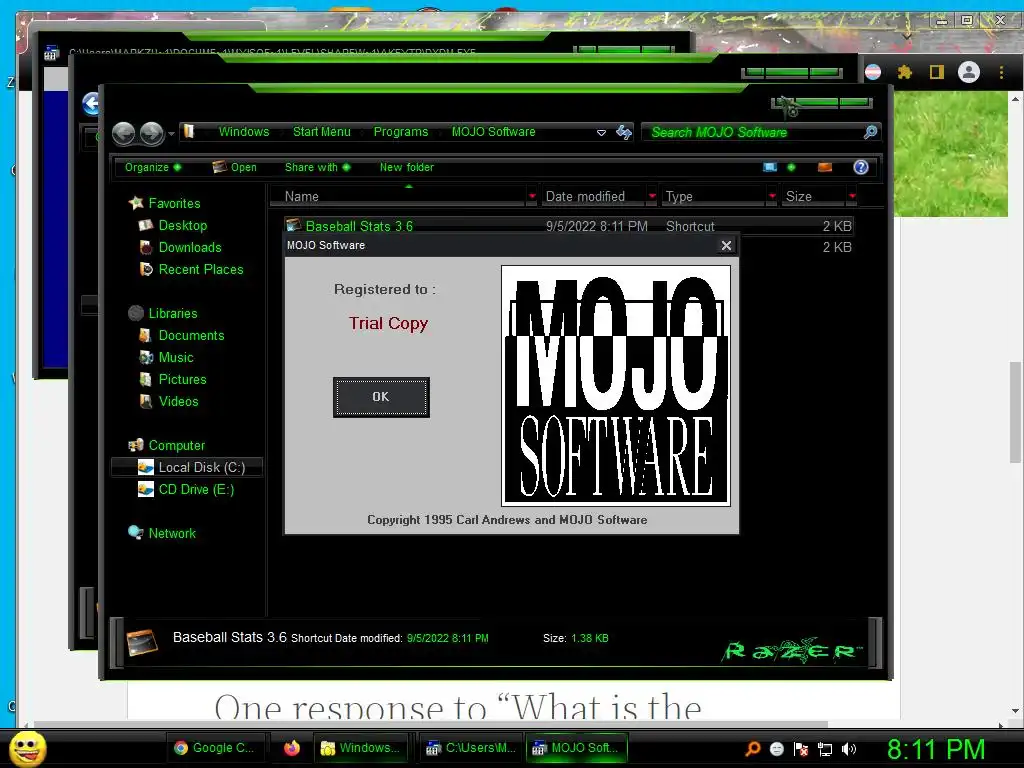Screen dimensions: 1024x768
Task: Open the Music library
Action: 176,357
